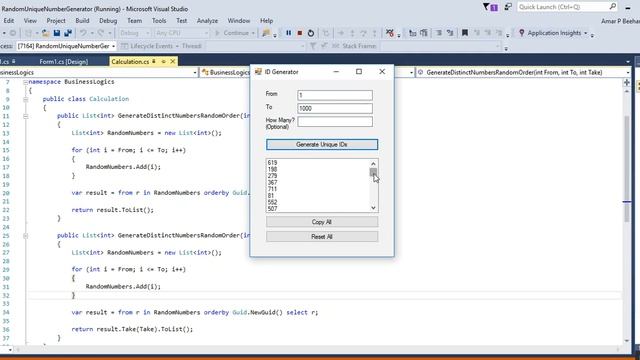
Task: Click the Application Insights pin icon
Action: (x=522, y=33)
